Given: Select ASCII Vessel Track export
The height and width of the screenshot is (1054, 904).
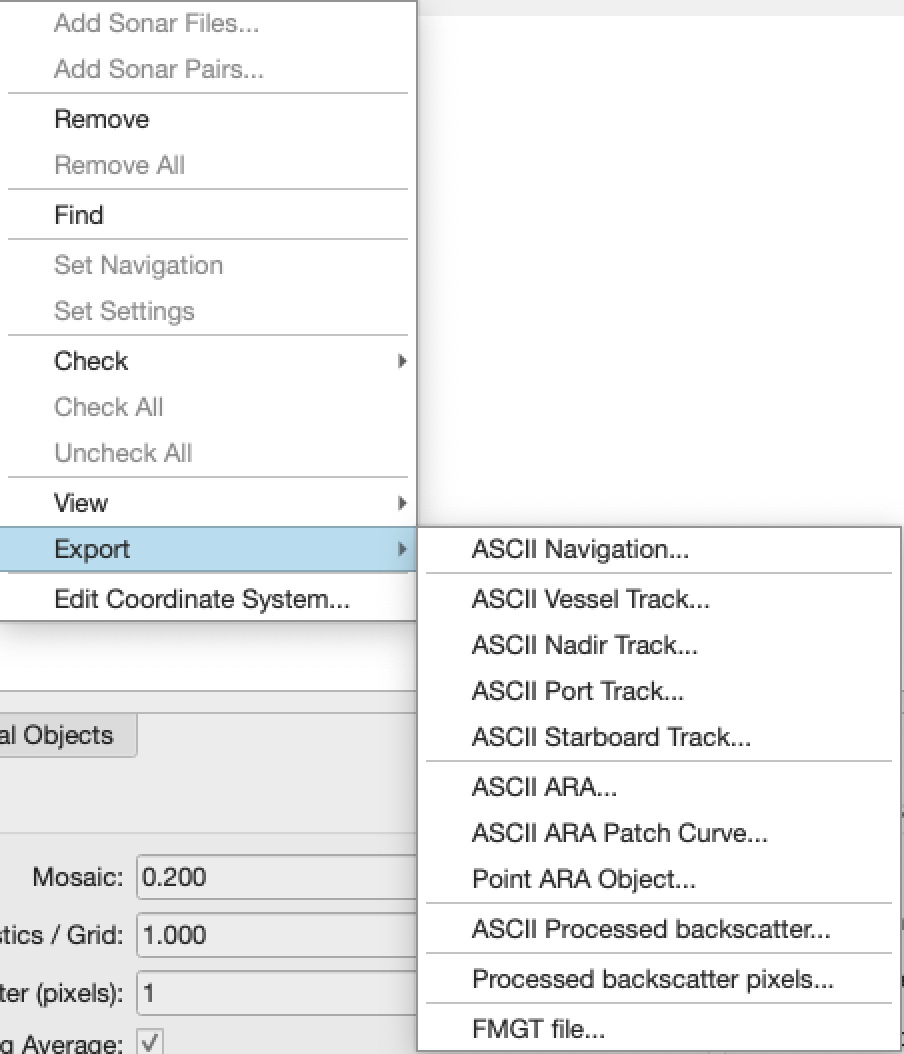Looking at the screenshot, I should pos(590,599).
